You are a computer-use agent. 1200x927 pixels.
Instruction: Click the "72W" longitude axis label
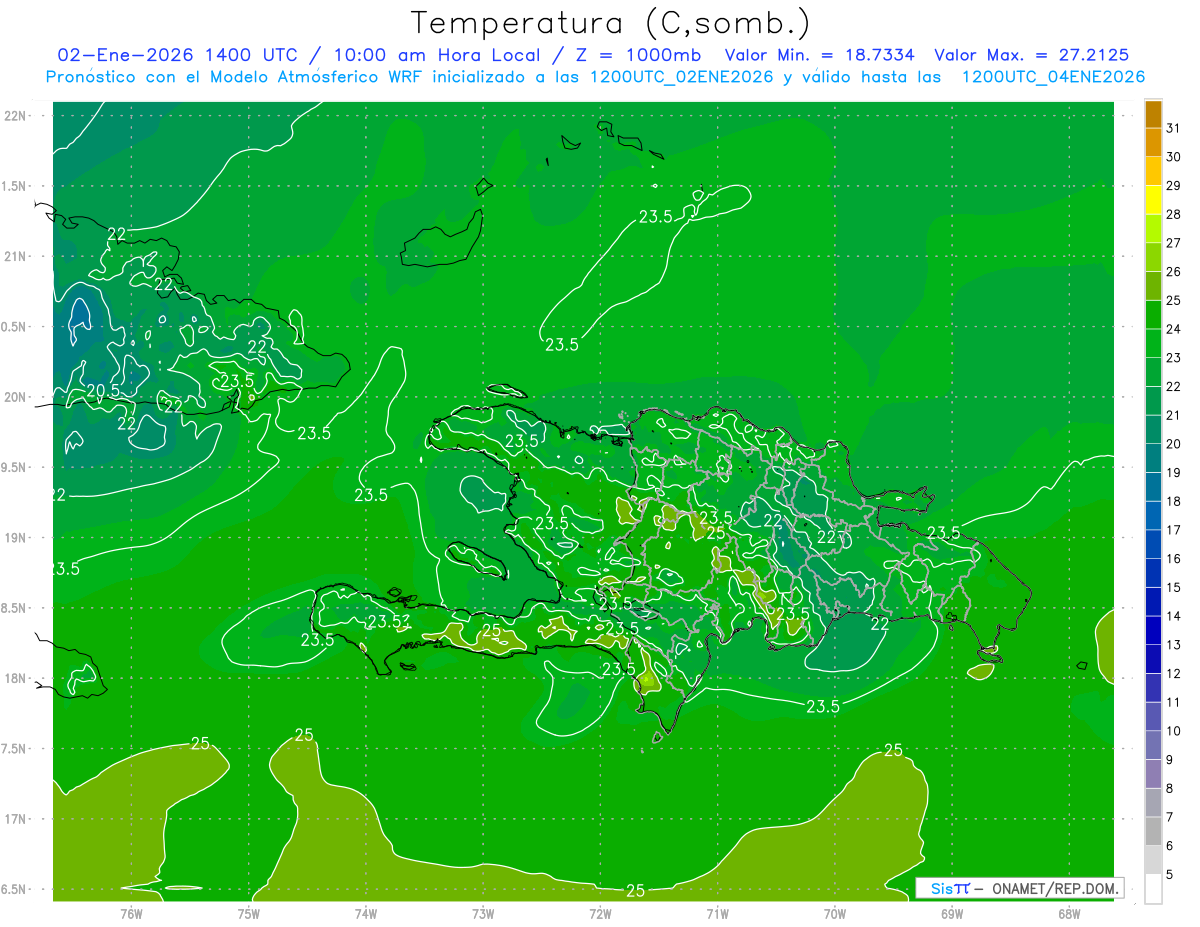599,913
